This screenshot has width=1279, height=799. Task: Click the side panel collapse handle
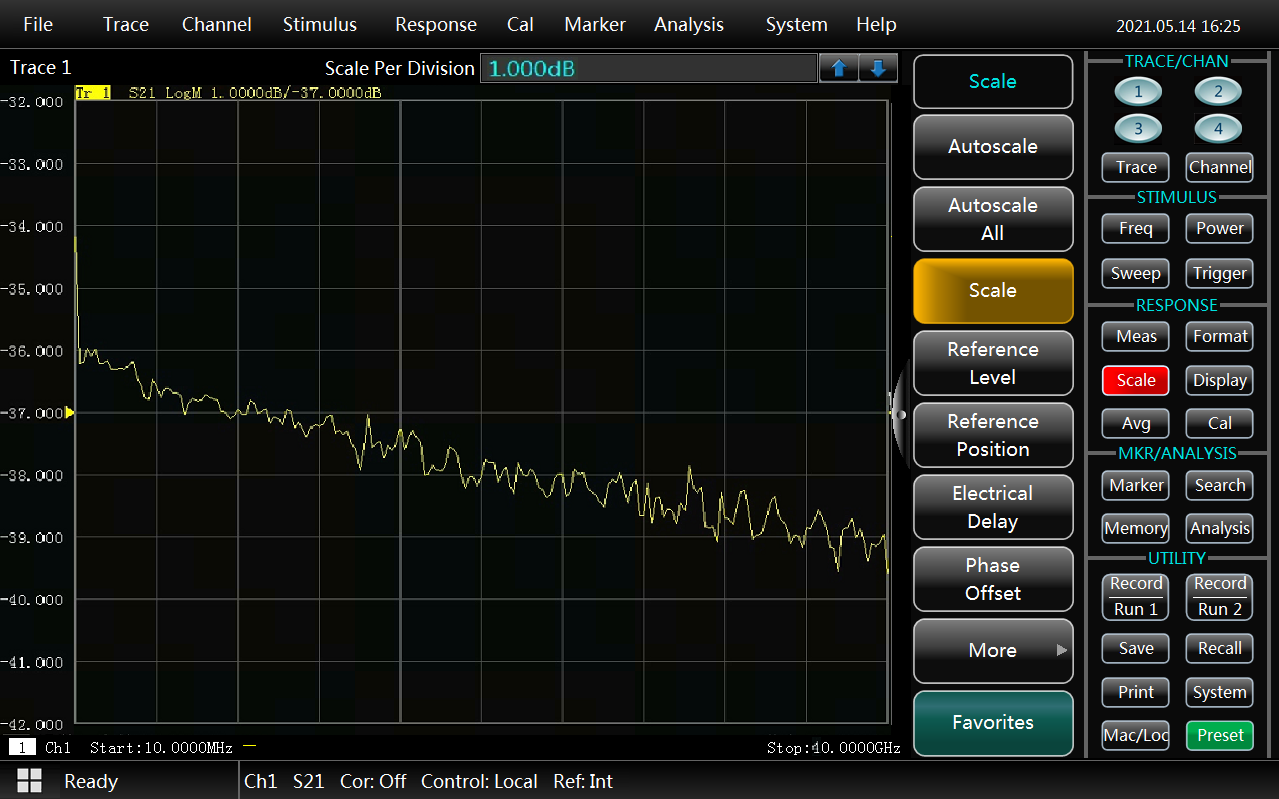(x=899, y=413)
